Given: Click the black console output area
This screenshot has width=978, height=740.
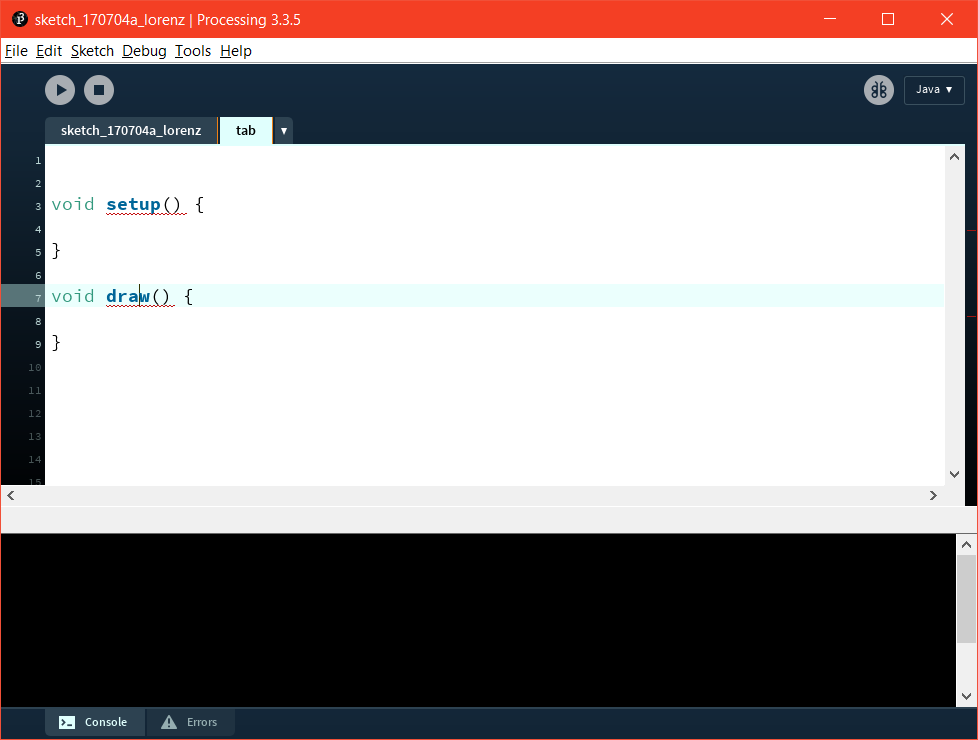Looking at the screenshot, I should click(x=478, y=620).
